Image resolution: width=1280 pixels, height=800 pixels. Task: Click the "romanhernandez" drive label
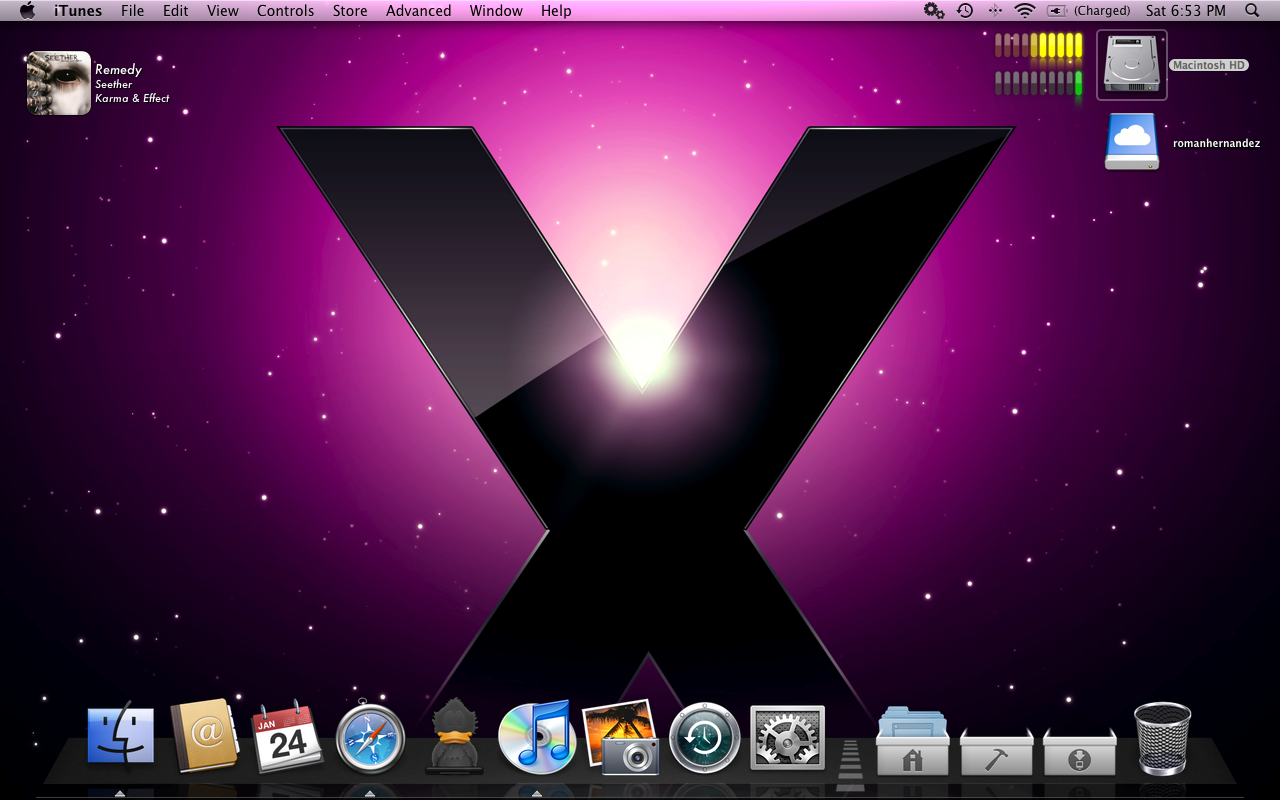(1216, 143)
